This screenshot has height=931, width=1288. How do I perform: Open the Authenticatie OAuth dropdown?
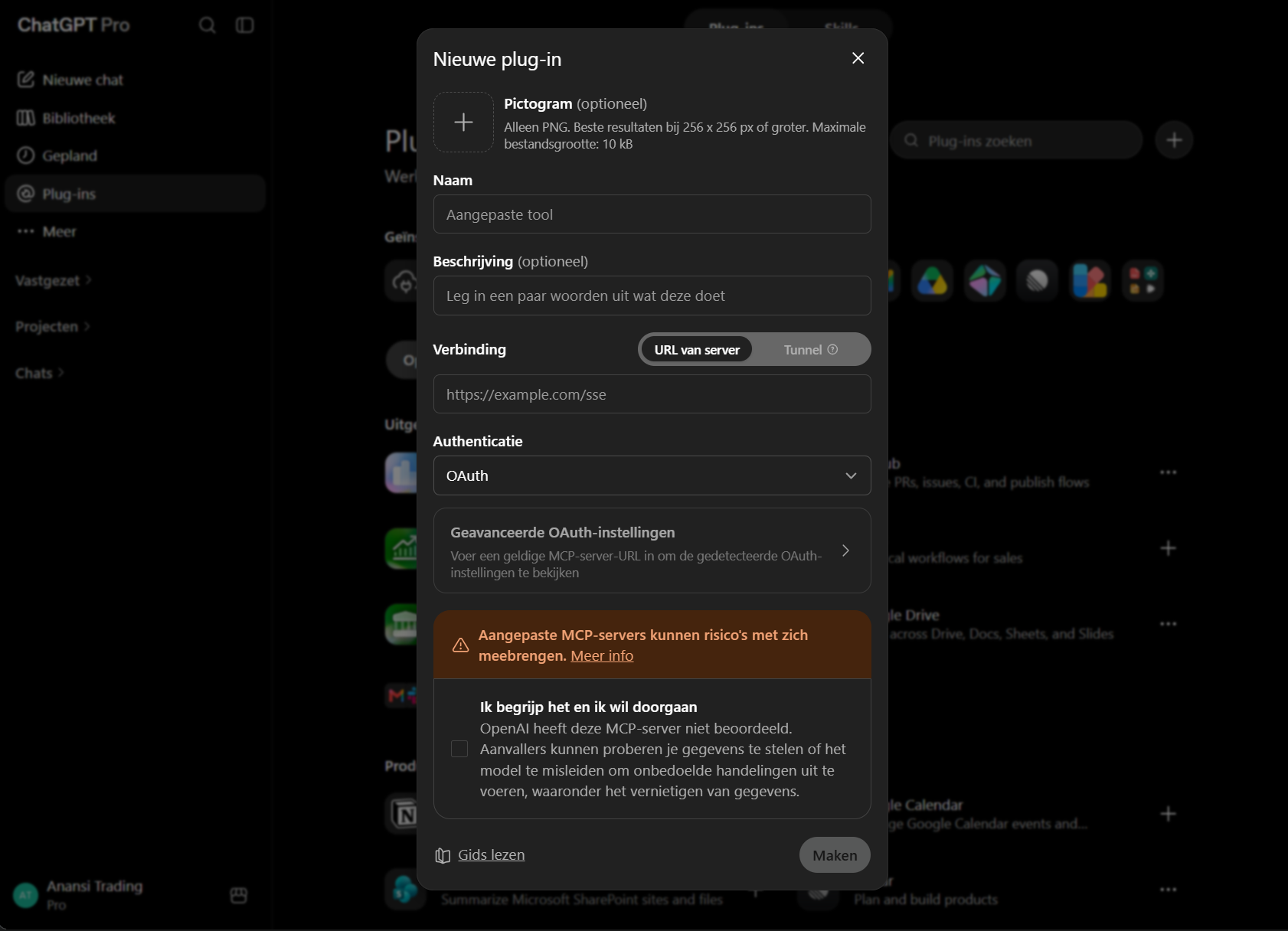pyautogui.click(x=652, y=475)
